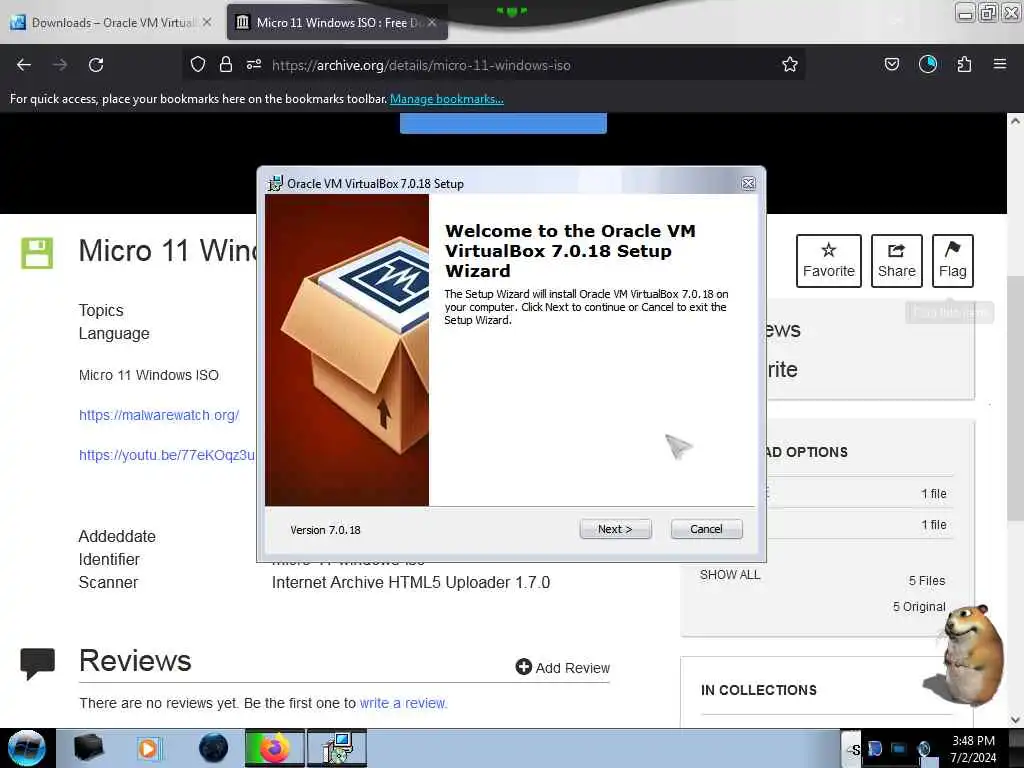Open the Firefox hamburger menu
This screenshot has height=768, width=1024.
tap(1000, 64)
